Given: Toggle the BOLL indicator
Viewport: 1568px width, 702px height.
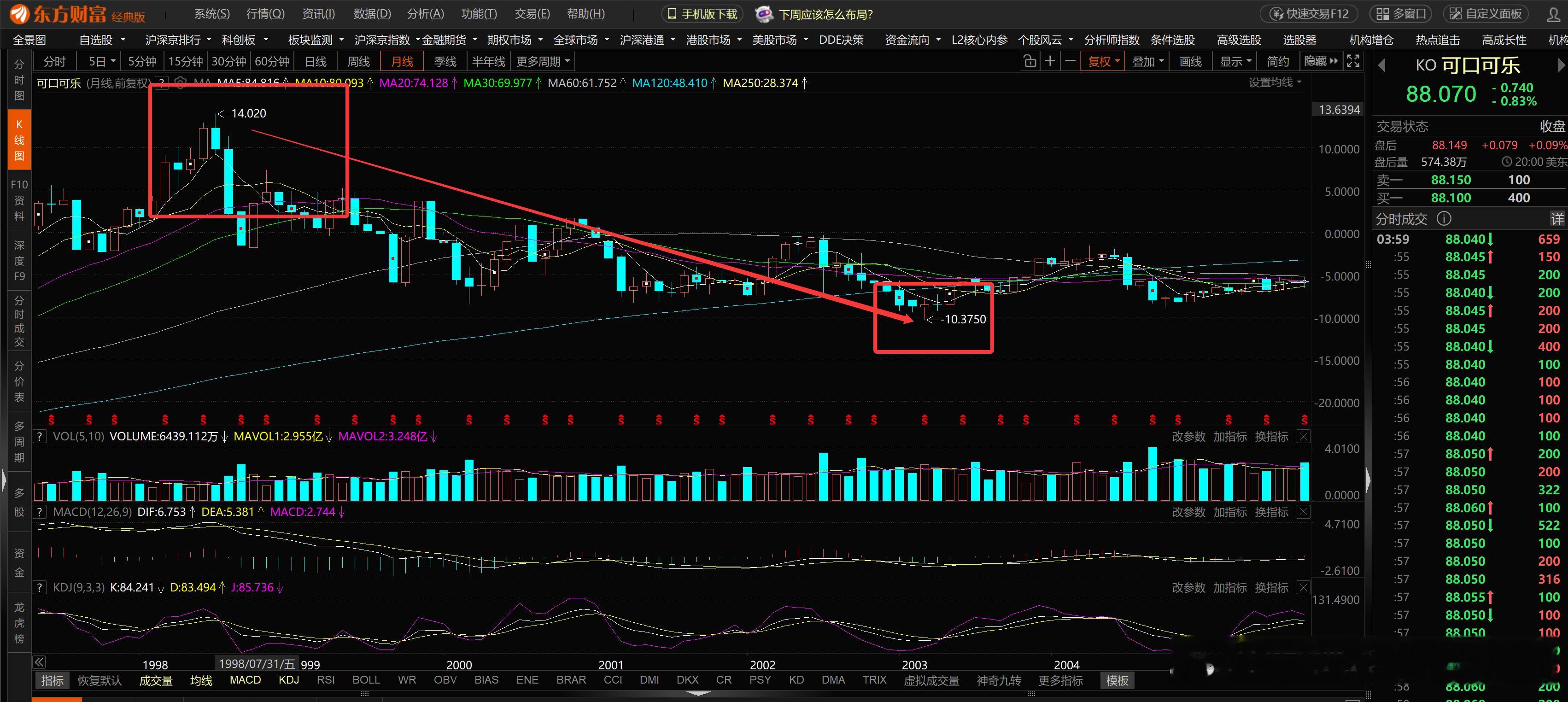Looking at the screenshot, I should point(366,680).
